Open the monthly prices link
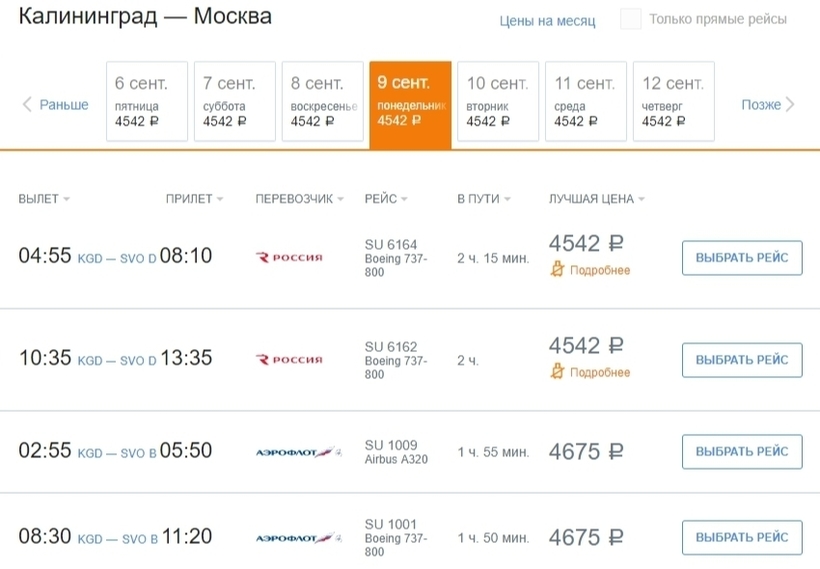820x569 pixels. point(547,21)
